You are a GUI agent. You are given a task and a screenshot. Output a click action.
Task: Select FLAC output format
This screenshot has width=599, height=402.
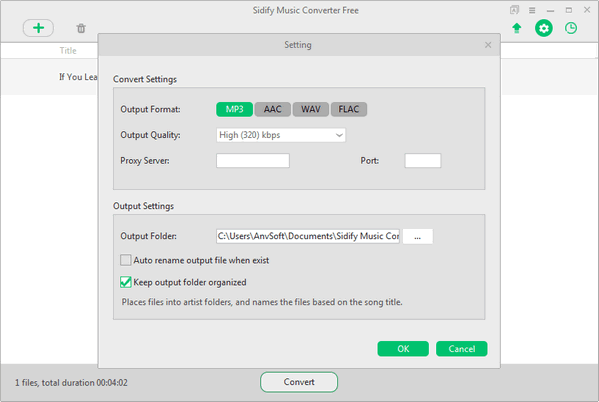[x=349, y=109]
